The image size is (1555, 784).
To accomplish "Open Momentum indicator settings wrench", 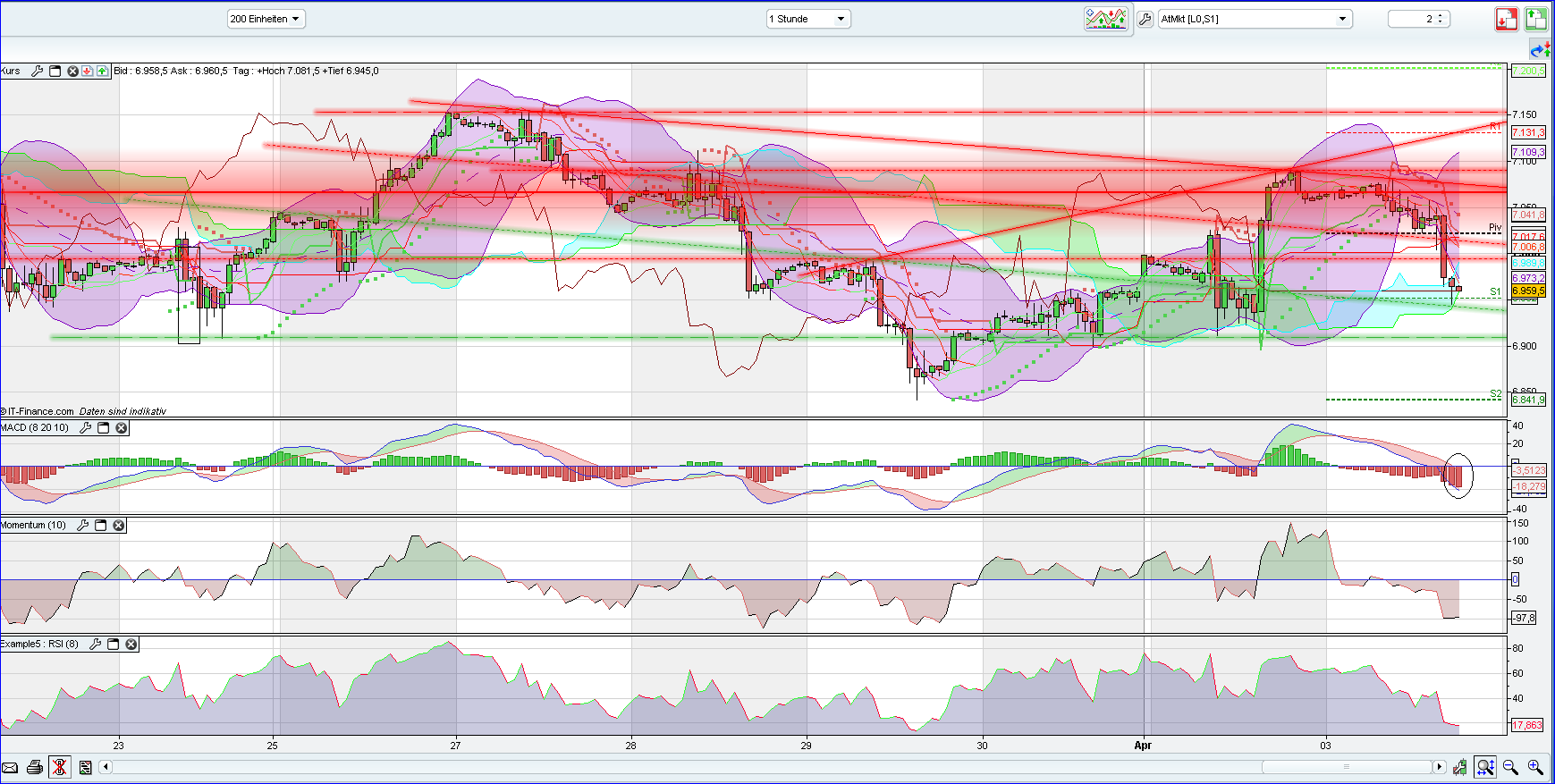I will point(82,526).
